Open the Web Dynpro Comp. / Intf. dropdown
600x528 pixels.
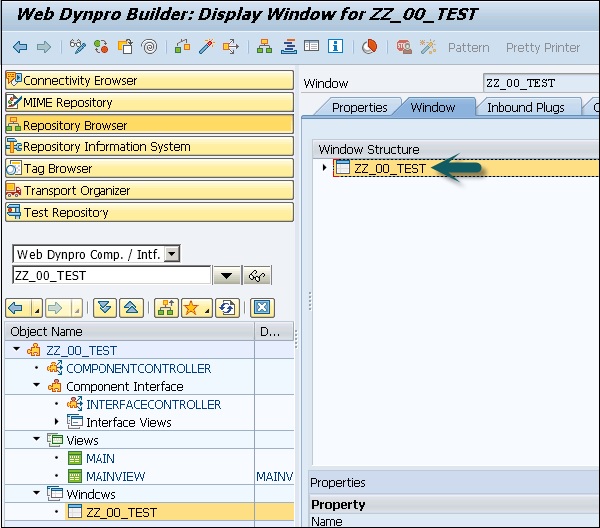172,254
